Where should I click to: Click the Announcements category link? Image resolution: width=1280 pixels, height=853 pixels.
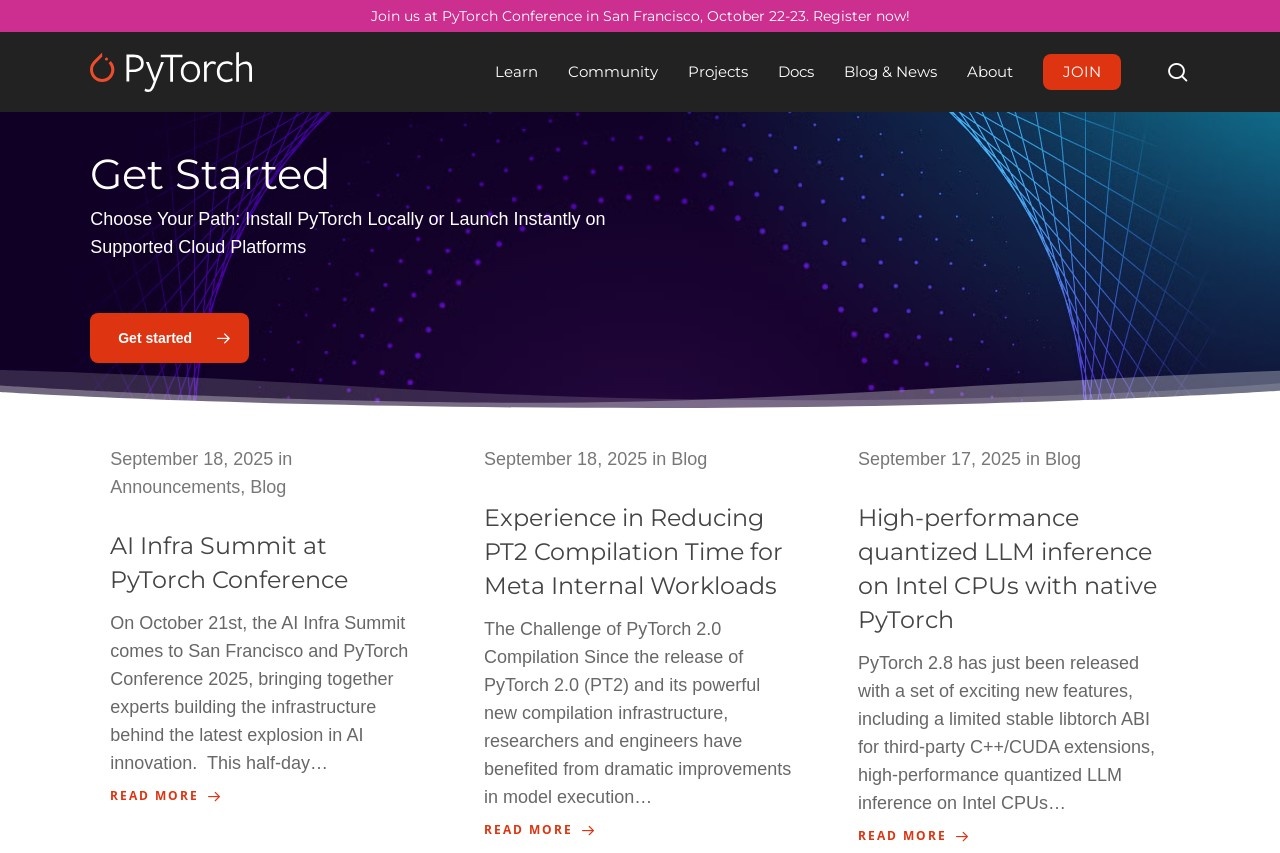click(175, 487)
